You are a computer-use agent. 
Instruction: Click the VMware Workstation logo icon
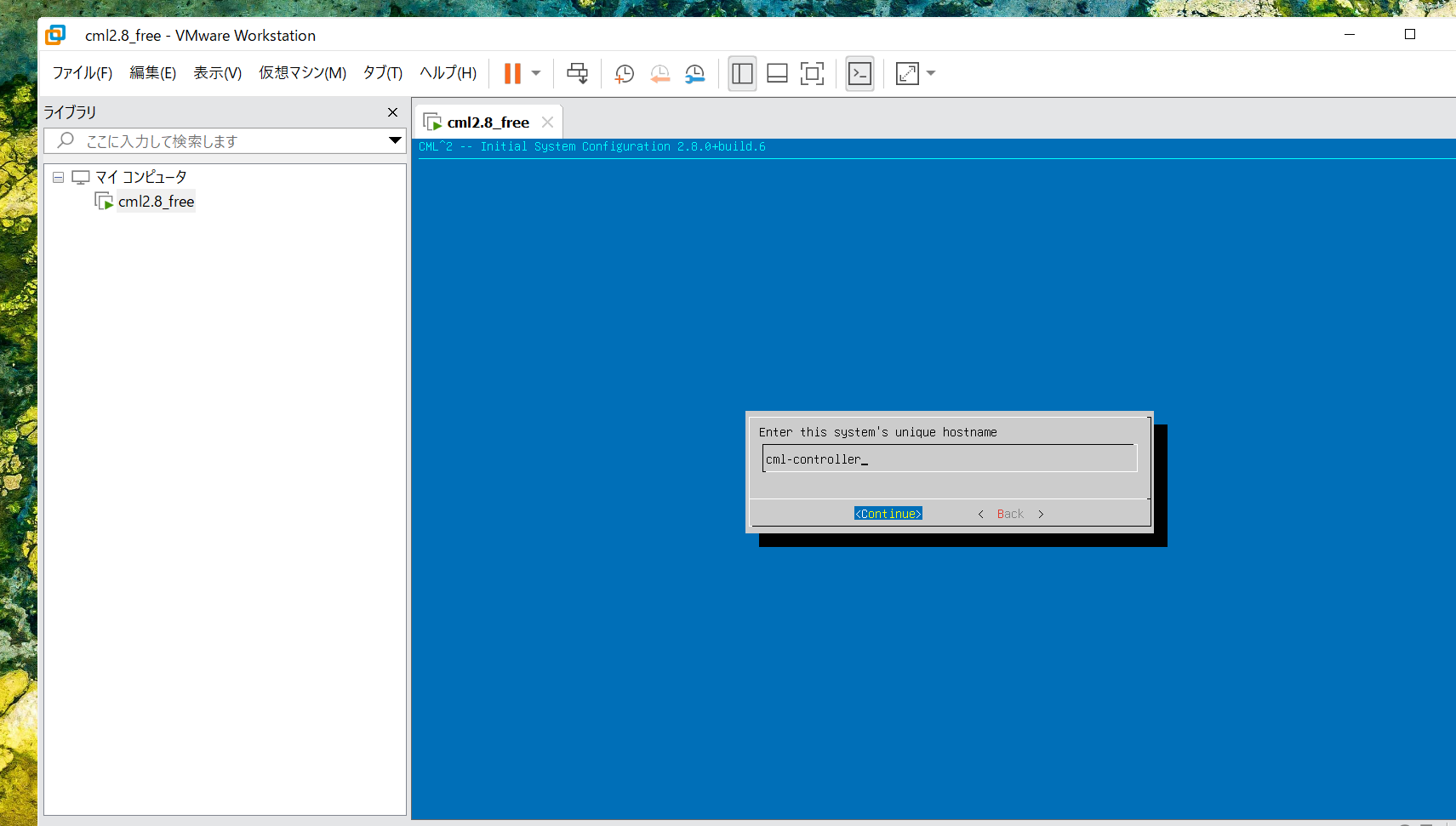(x=55, y=35)
